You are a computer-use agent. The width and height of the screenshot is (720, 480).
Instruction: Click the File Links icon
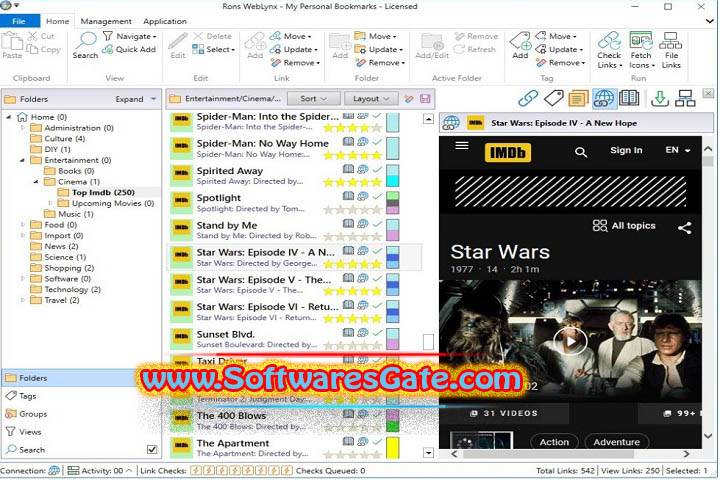[670, 40]
